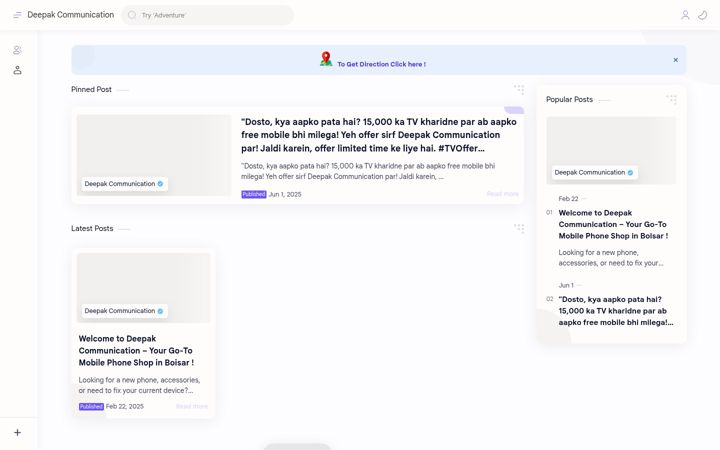Click the dots grid icon beside Popular Posts
This screenshot has width=720, height=450.
tap(672, 99)
